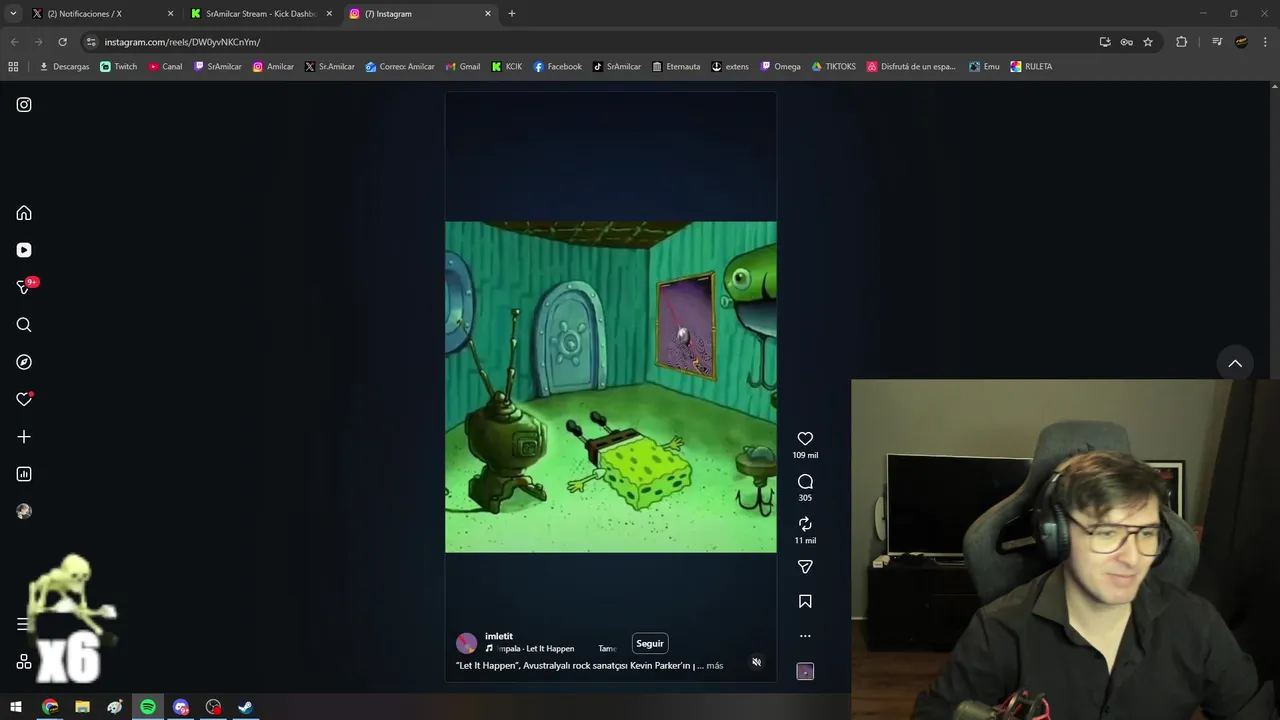This screenshot has height=720, width=1280.
Task: Open OBS Studio from the taskbar
Action: 213,707
